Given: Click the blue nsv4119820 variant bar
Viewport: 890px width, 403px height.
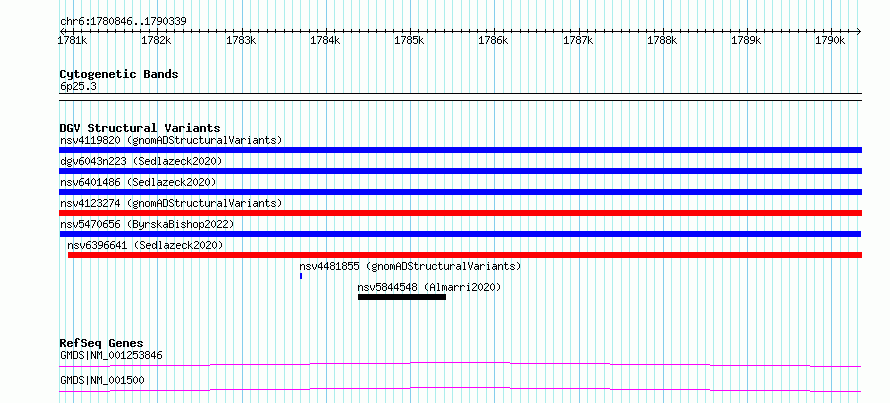Looking at the screenshot, I should (x=460, y=150).
